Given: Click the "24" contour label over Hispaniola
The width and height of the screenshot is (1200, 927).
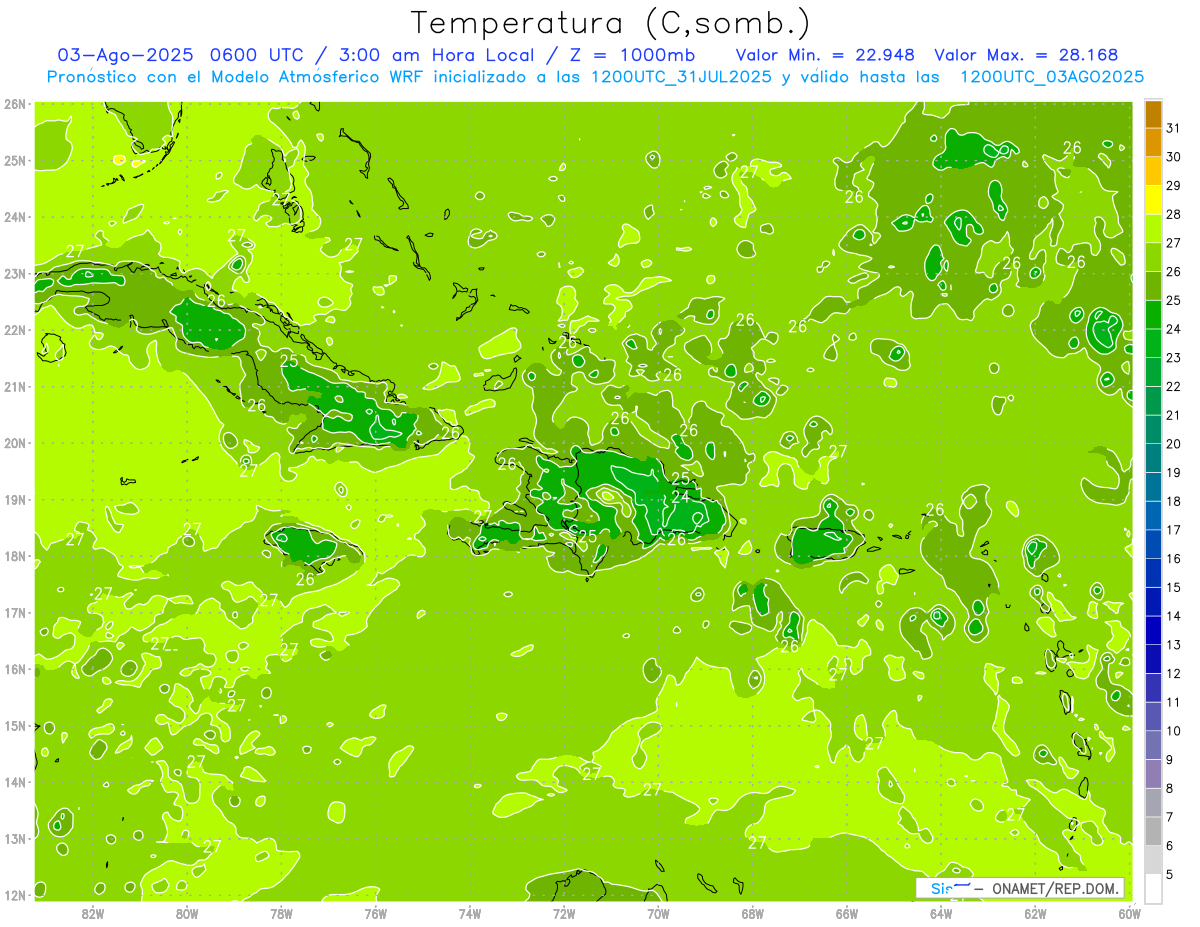Looking at the screenshot, I should [681, 496].
